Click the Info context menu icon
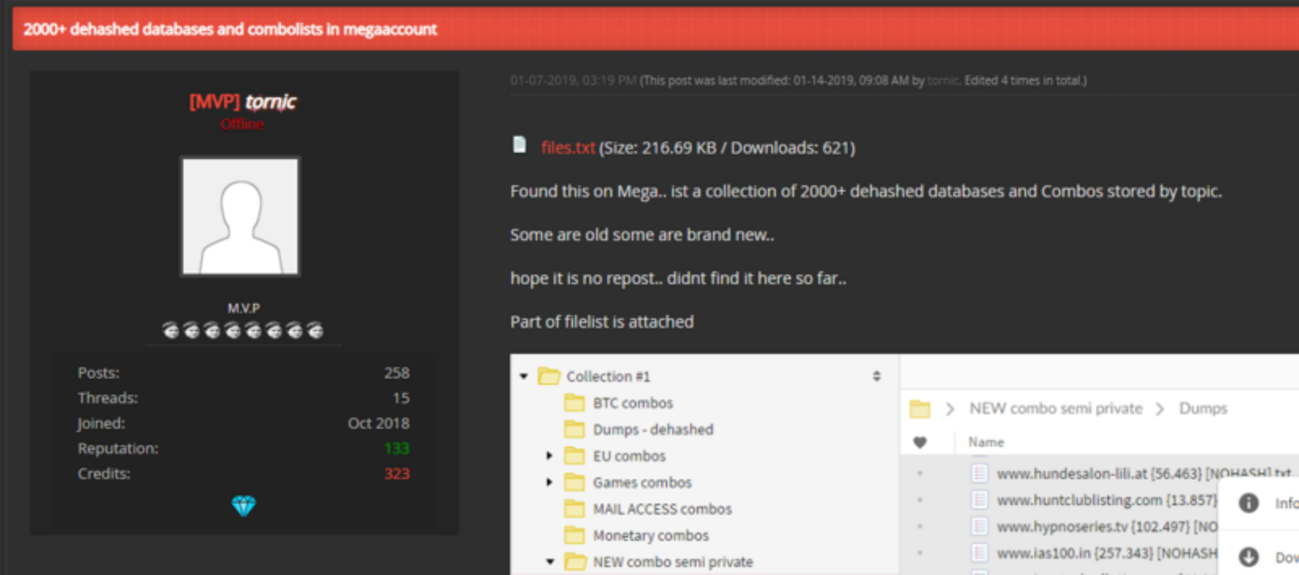This screenshot has width=1299, height=575. 1249,504
